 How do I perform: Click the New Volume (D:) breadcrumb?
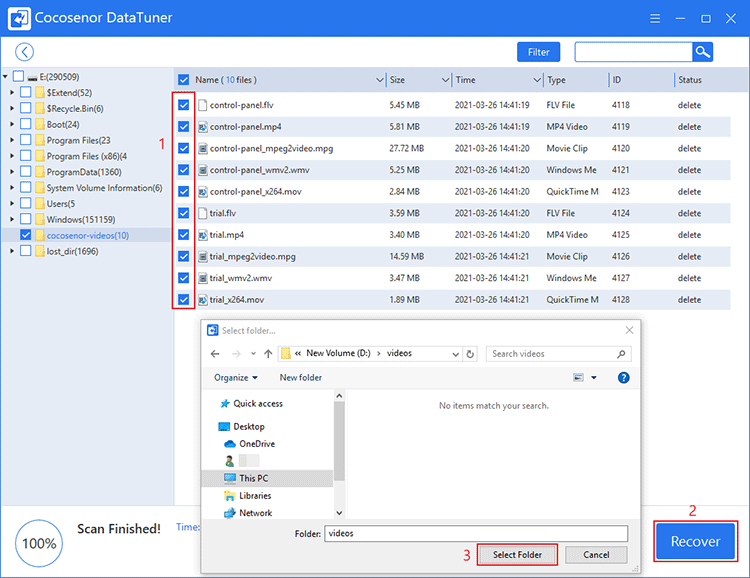coord(338,353)
